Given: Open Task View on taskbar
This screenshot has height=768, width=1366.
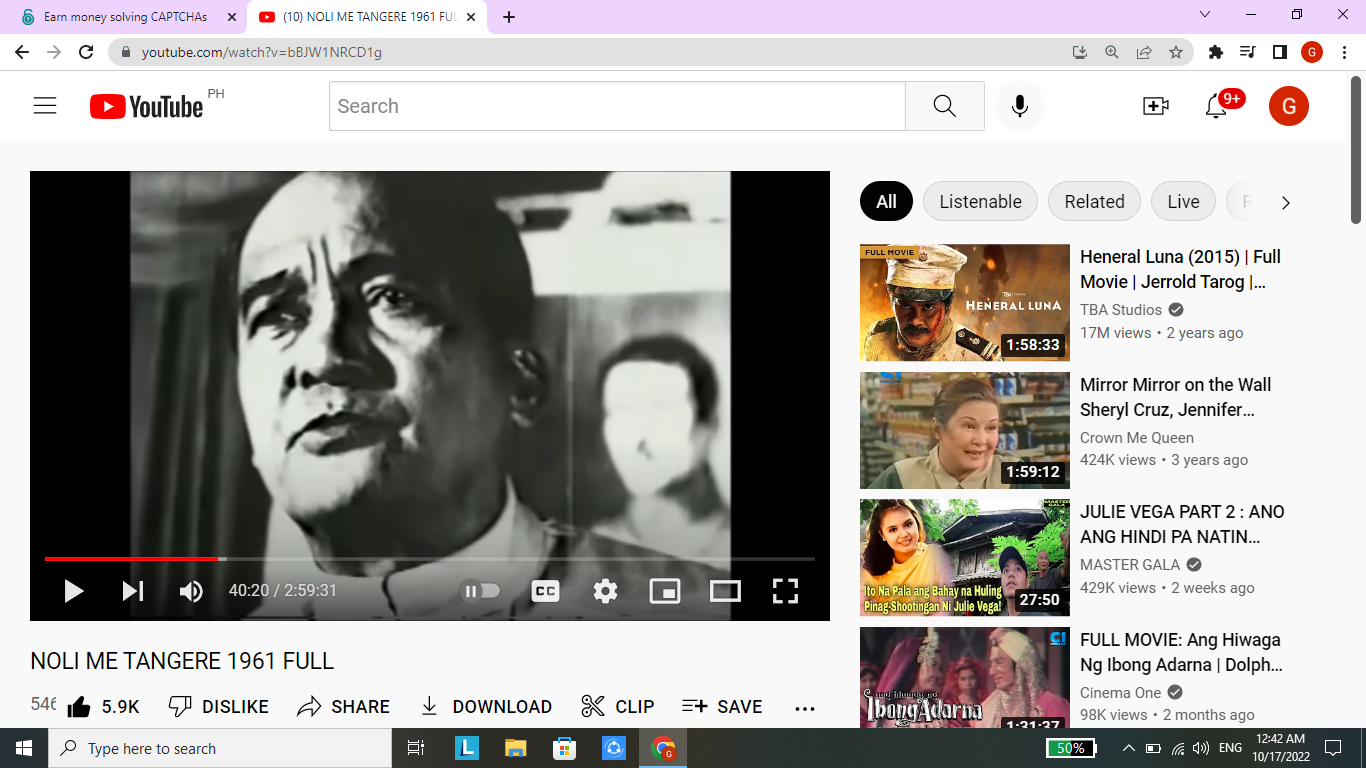Looking at the screenshot, I should click(x=416, y=748).
